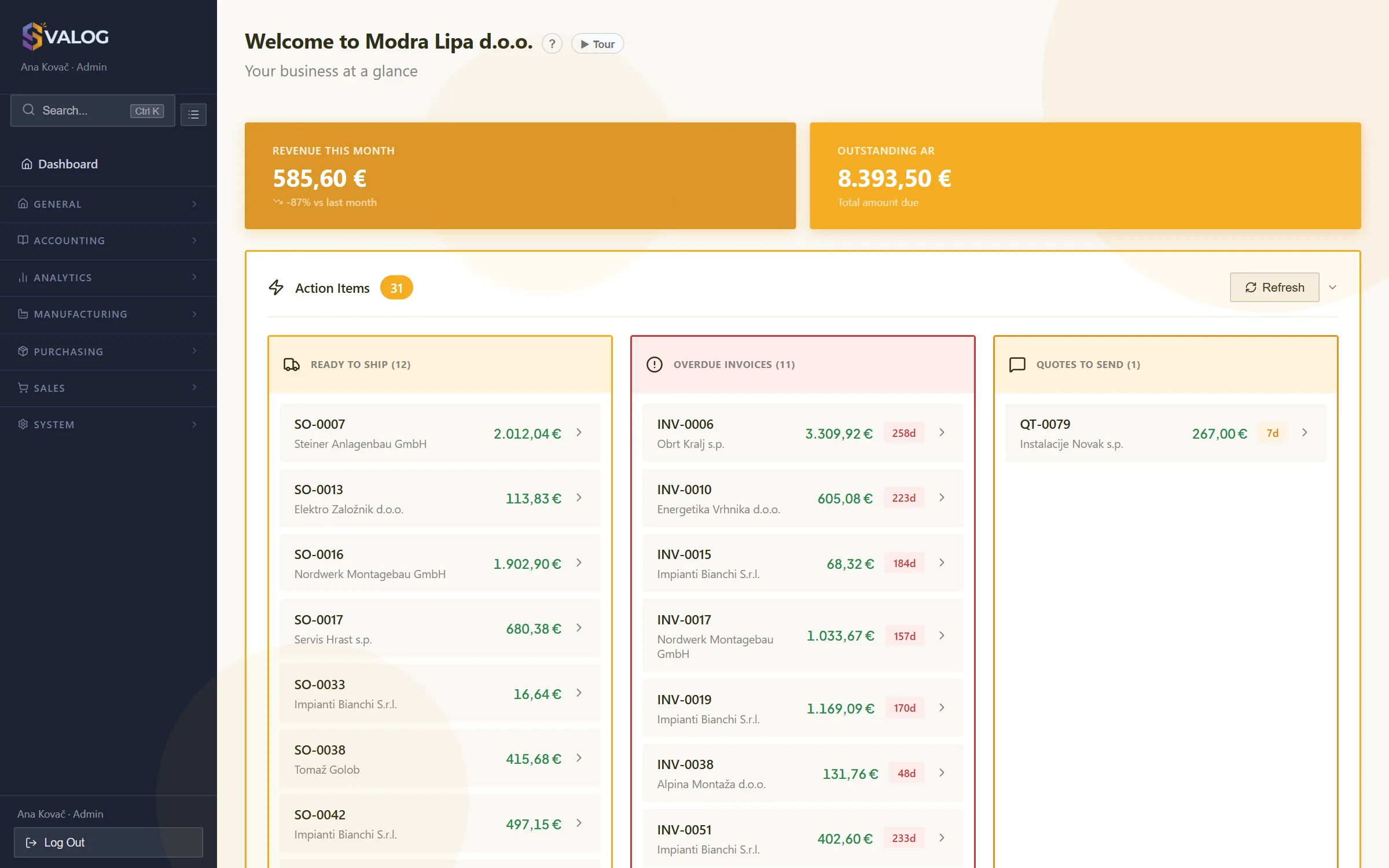Click the lightning bolt Action Items icon

[276, 288]
